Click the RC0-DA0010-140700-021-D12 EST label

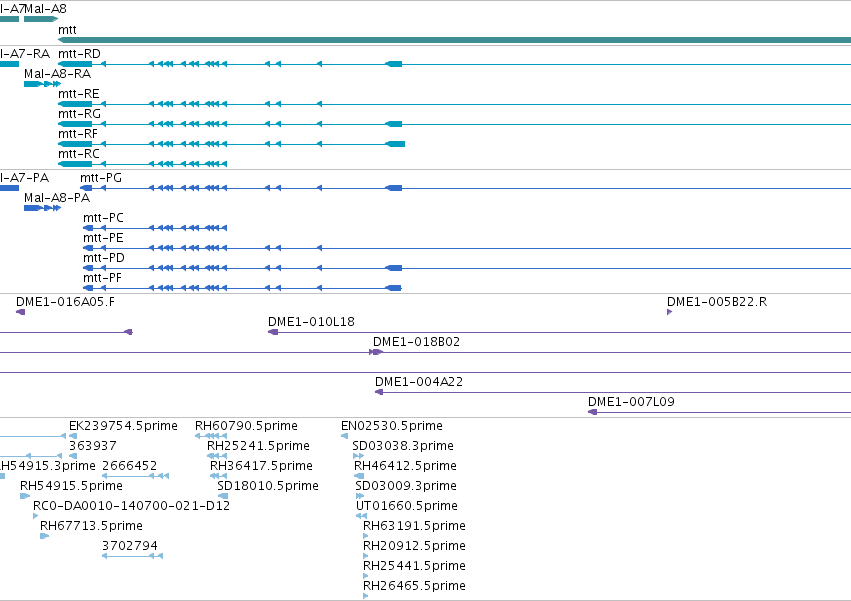coord(131,506)
